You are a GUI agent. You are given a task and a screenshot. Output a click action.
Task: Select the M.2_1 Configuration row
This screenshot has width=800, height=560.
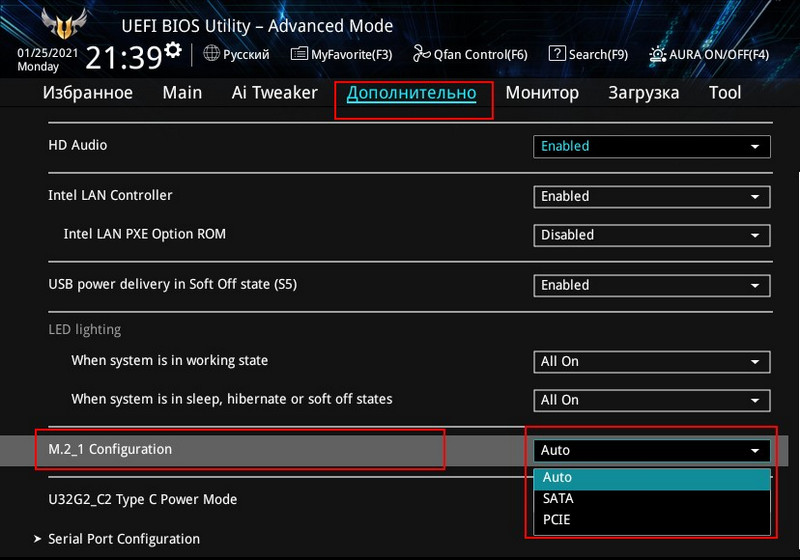pyautogui.click(x=240, y=450)
